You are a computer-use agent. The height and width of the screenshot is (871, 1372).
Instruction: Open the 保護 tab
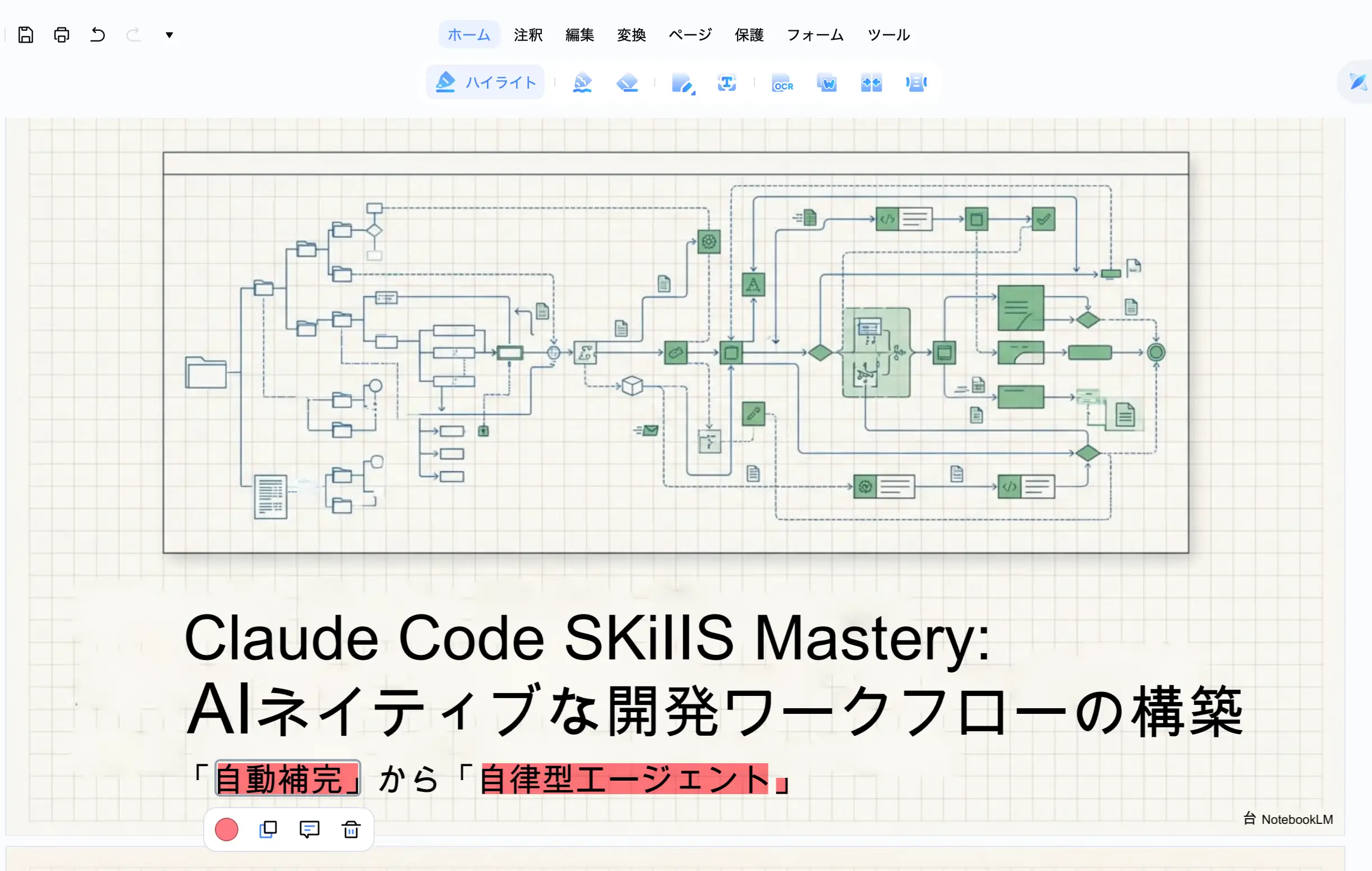click(x=749, y=35)
